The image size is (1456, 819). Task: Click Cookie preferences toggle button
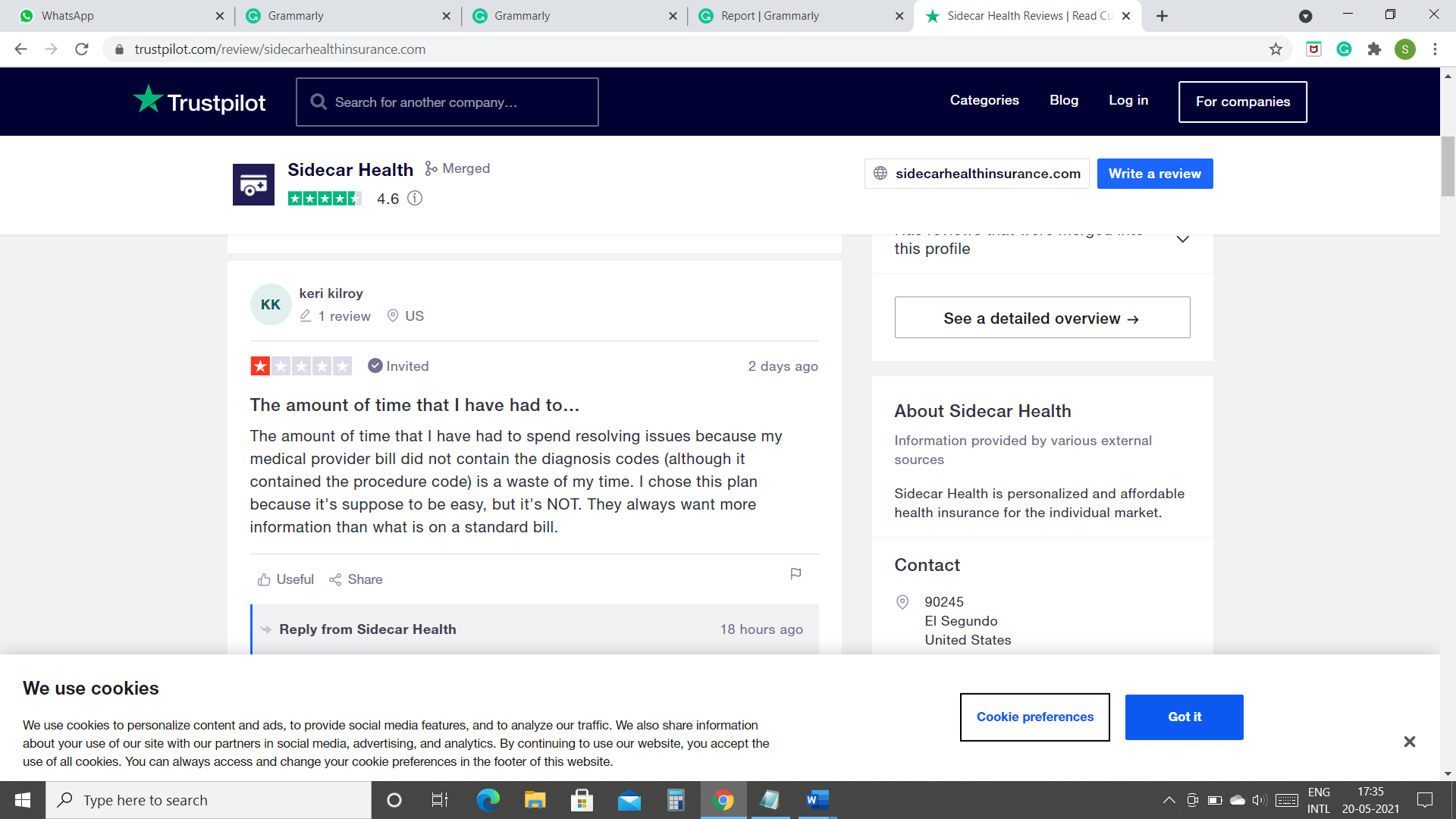point(1035,717)
